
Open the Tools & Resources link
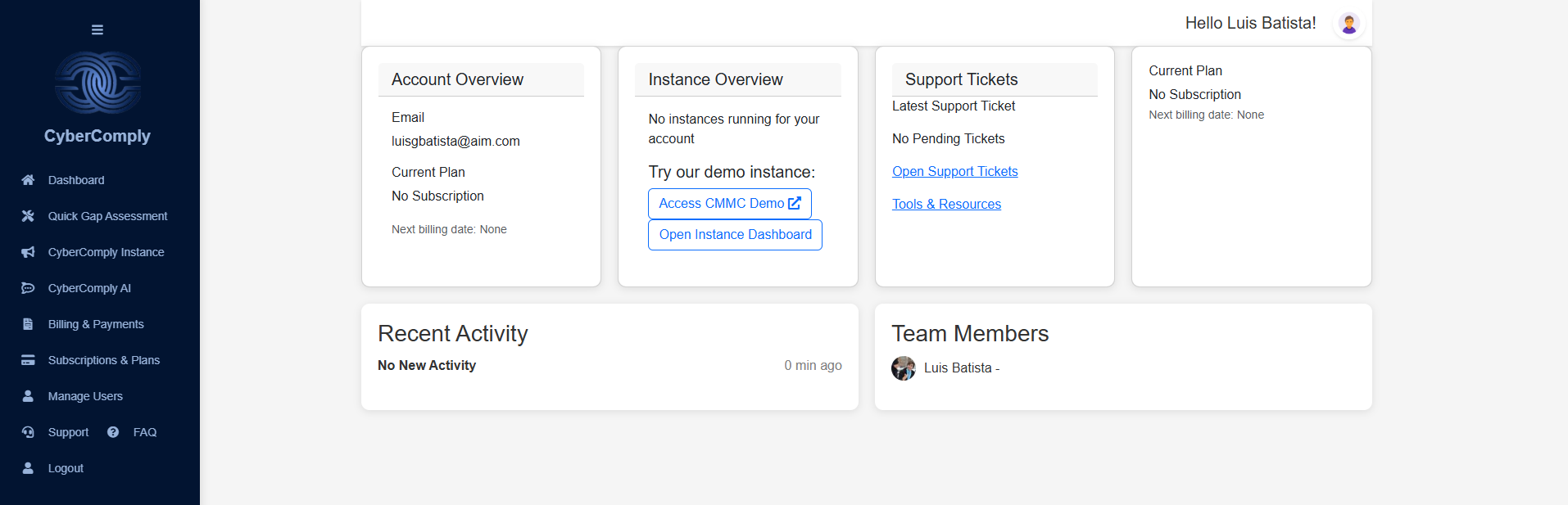(946, 204)
